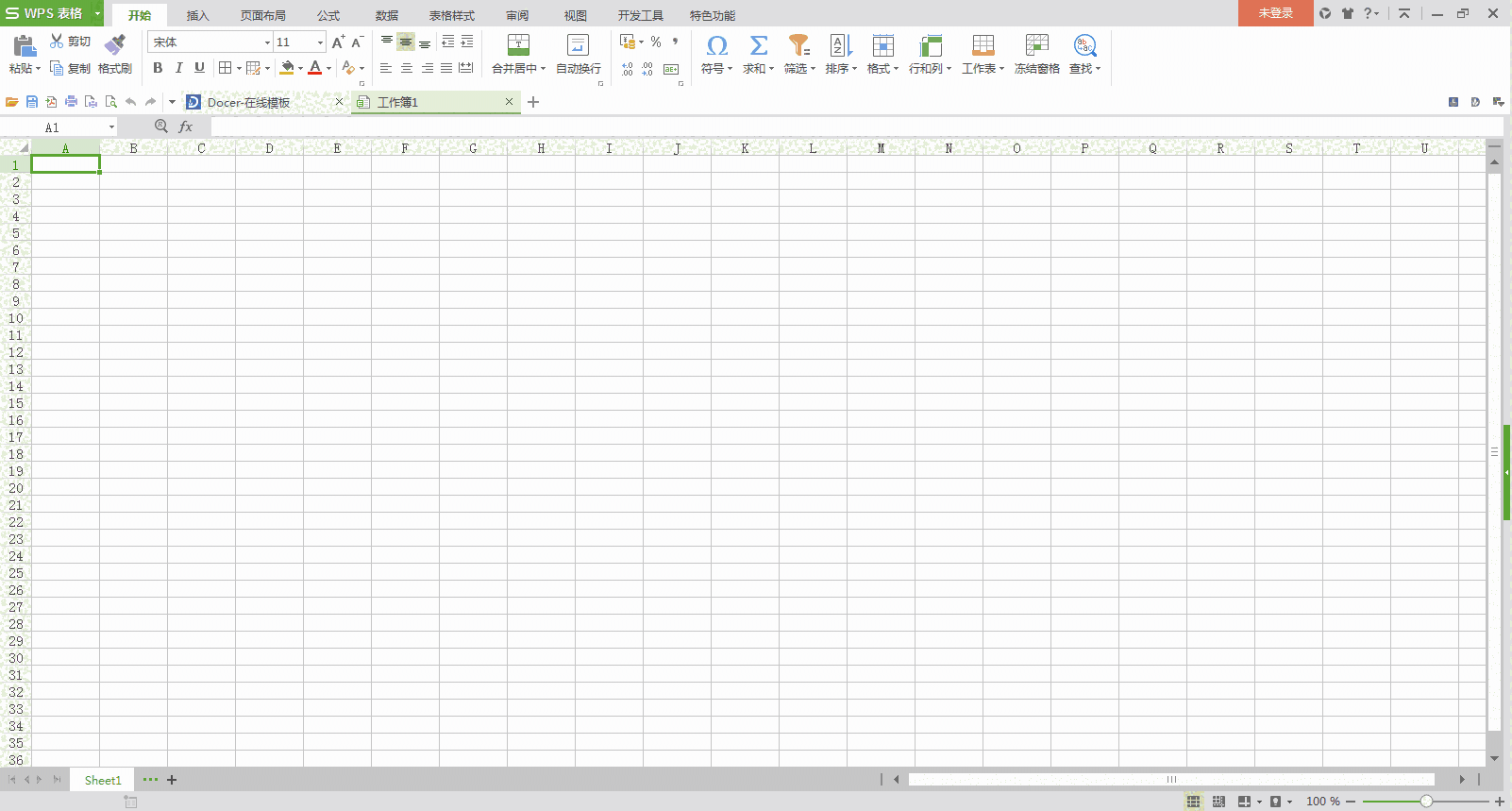Click the zoom slider handle in status bar
Image resolution: width=1512 pixels, height=811 pixels.
pos(1426,802)
